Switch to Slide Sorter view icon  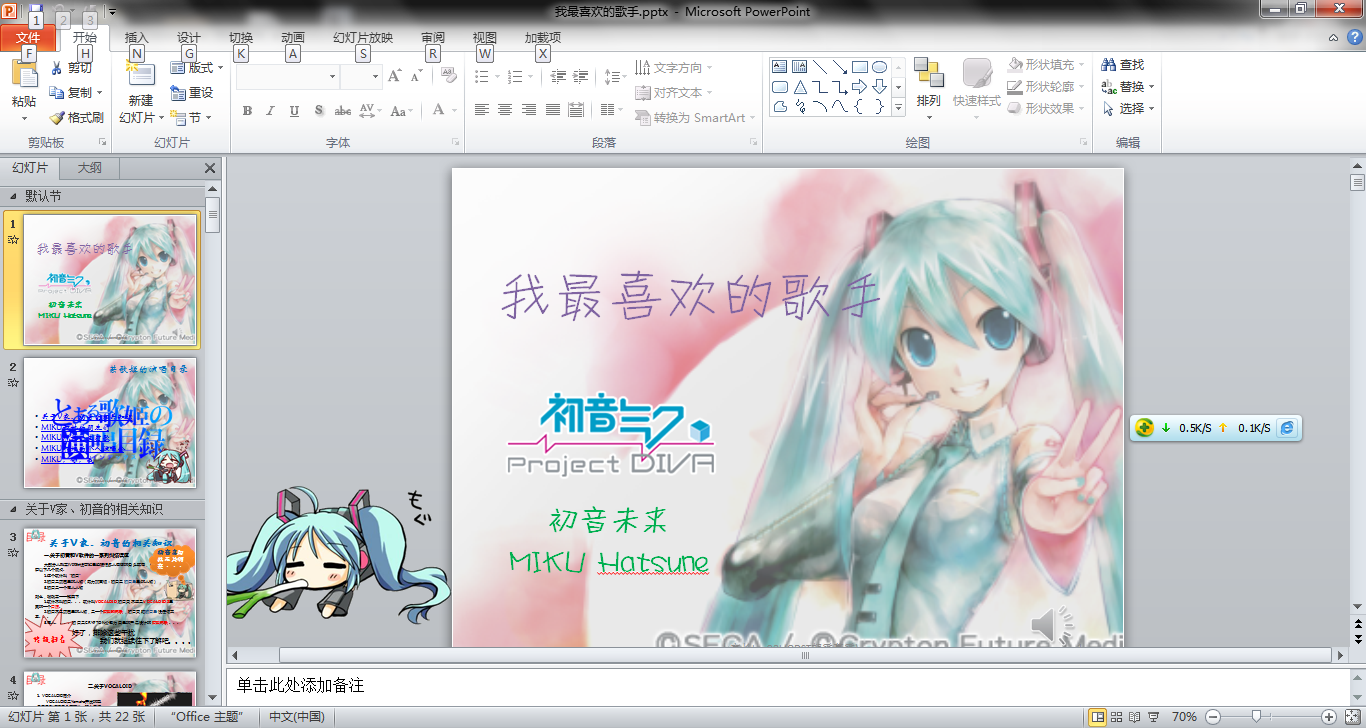(x=1116, y=717)
